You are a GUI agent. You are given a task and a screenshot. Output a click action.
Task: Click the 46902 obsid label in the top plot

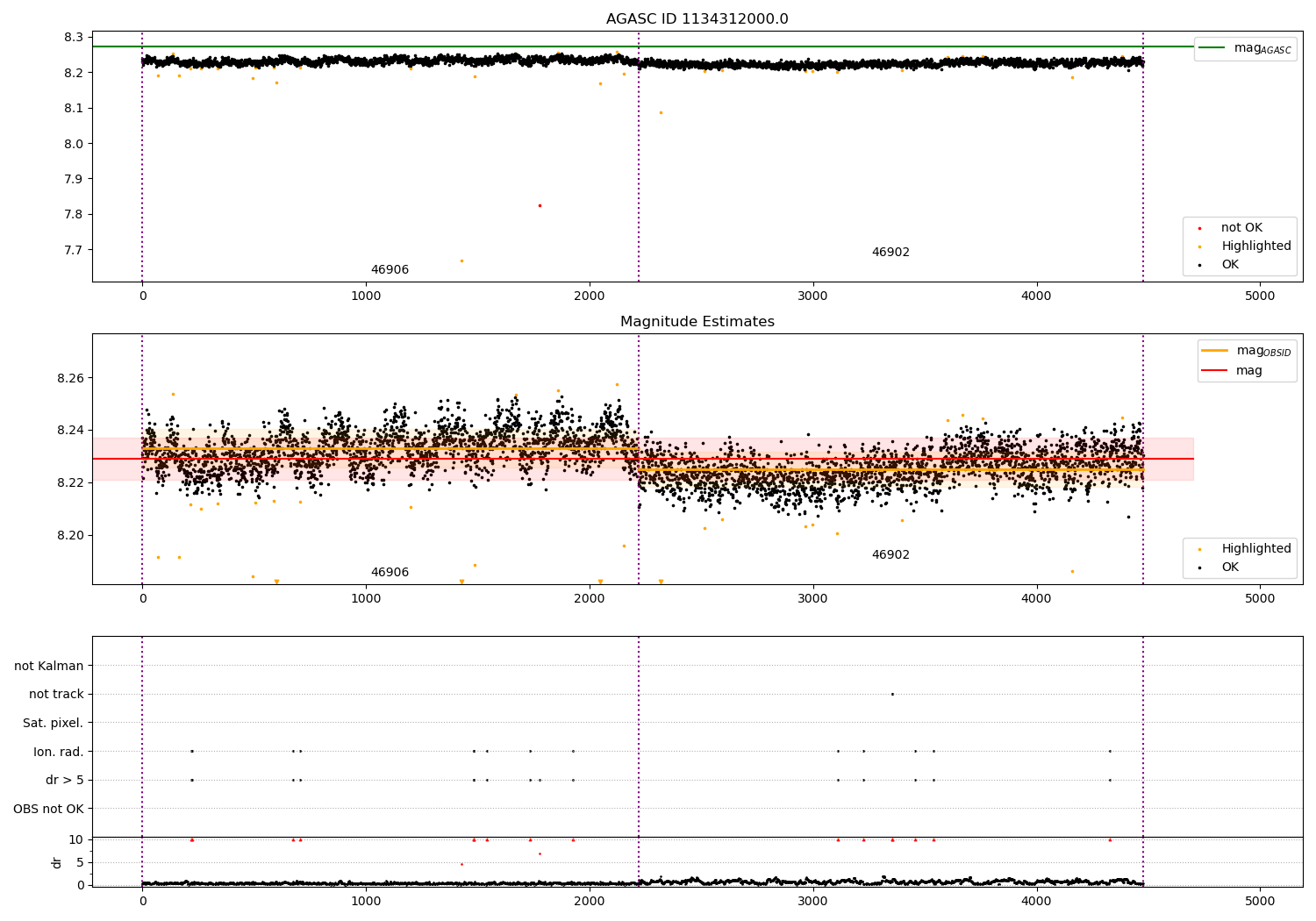point(890,253)
